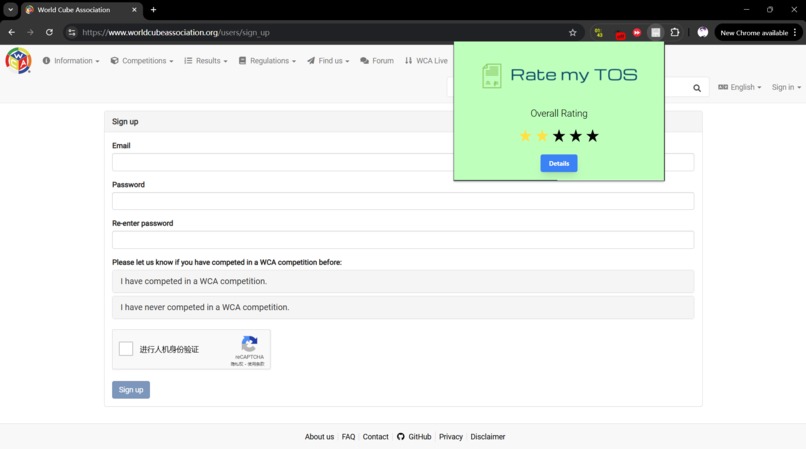The width and height of the screenshot is (806, 449).
Task: Open the FAQ footer link
Action: coord(348,437)
